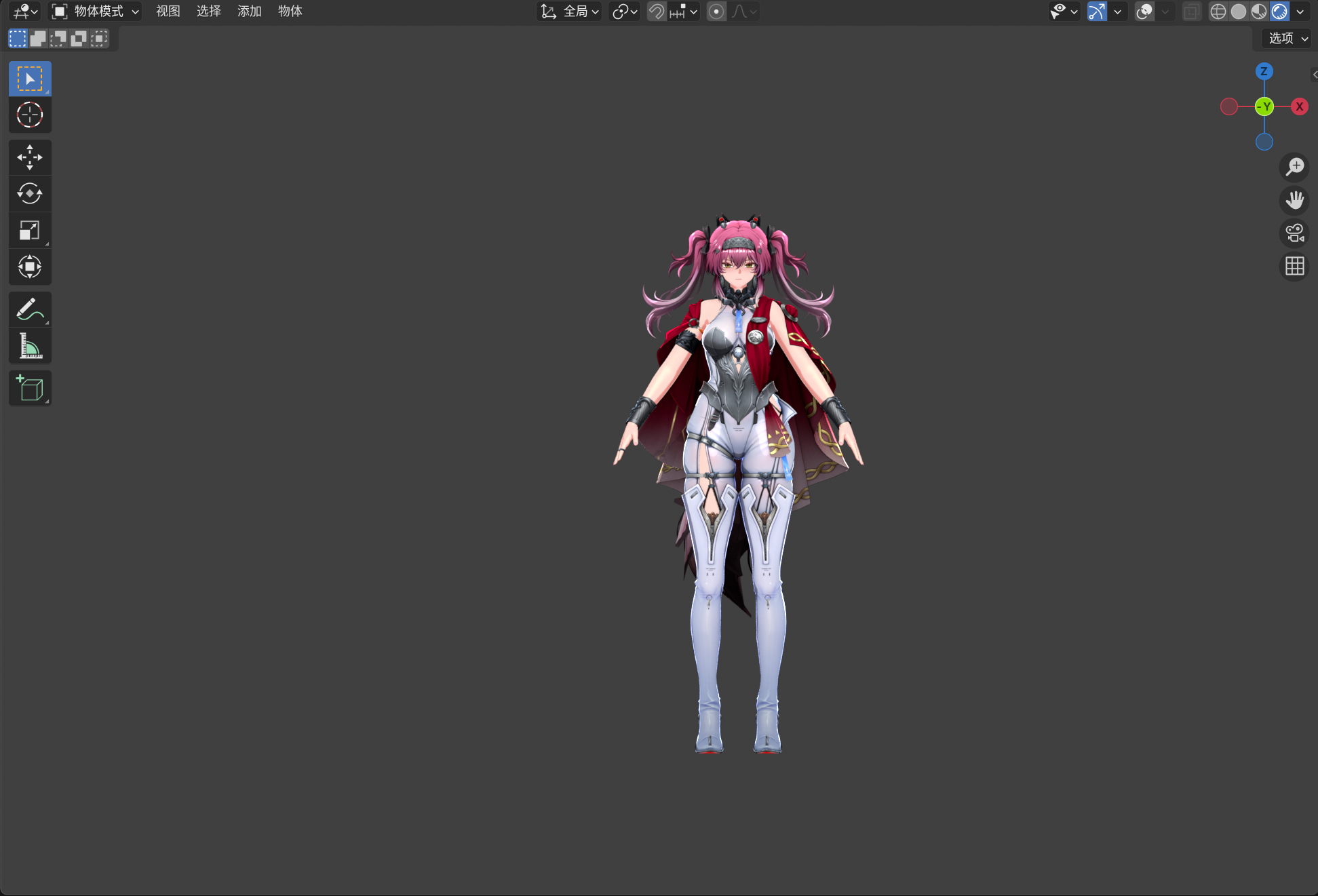Toggle show overlays button
The width and height of the screenshot is (1318, 896).
pos(1144,12)
